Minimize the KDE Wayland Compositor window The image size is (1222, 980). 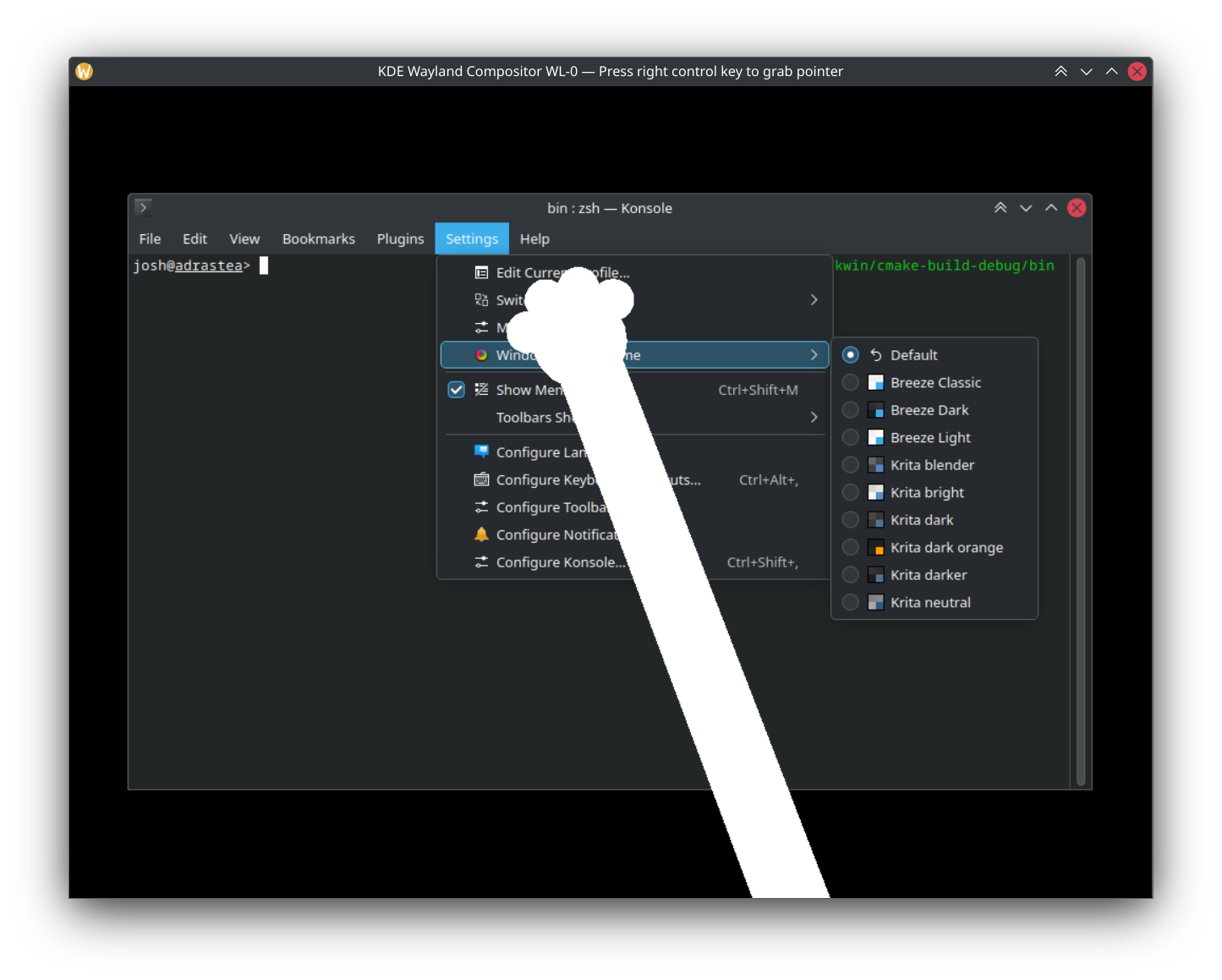(x=1087, y=71)
